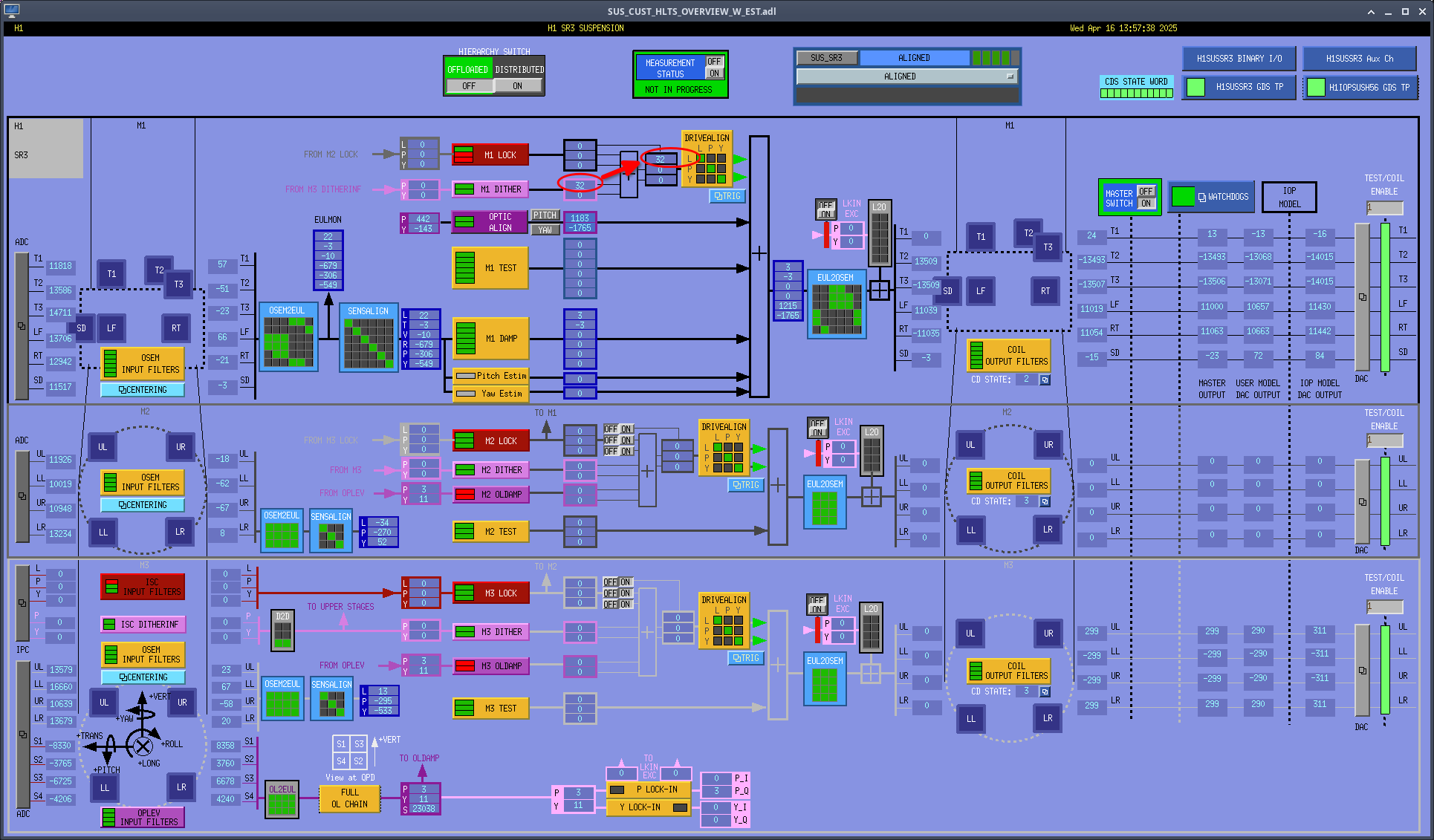Open the M1 OSEM2EUL matrix block
This screenshot has width=1434, height=840.
[288, 336]
